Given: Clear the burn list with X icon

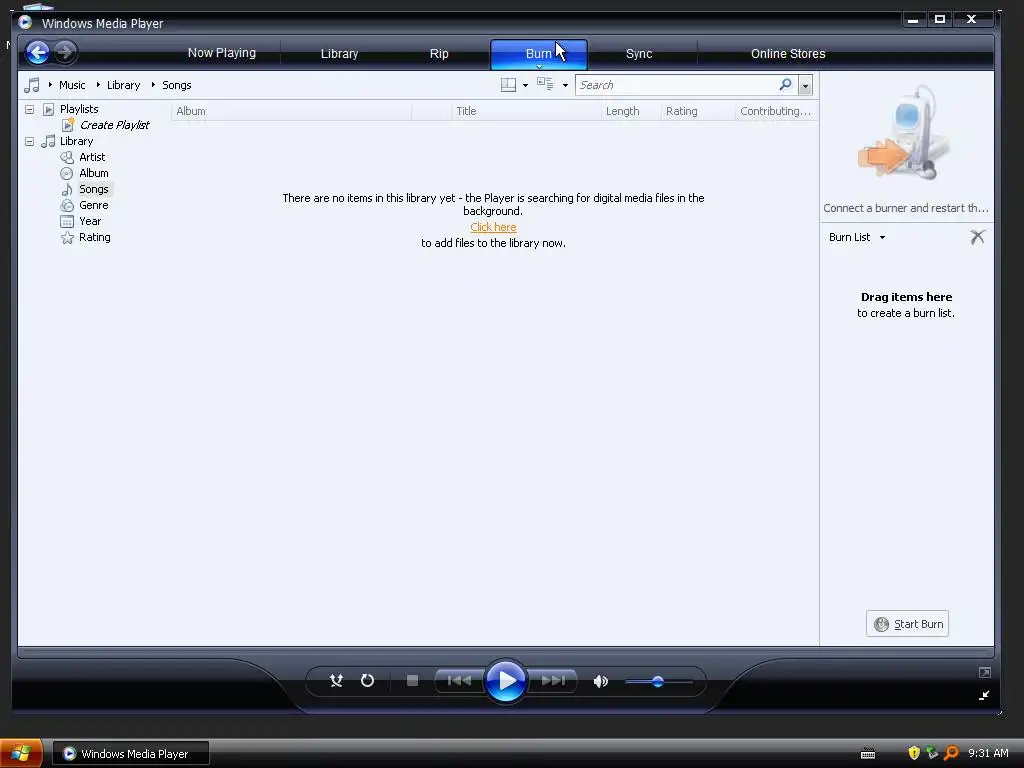Looking at the screenshot, I should [x=977, y=236].
